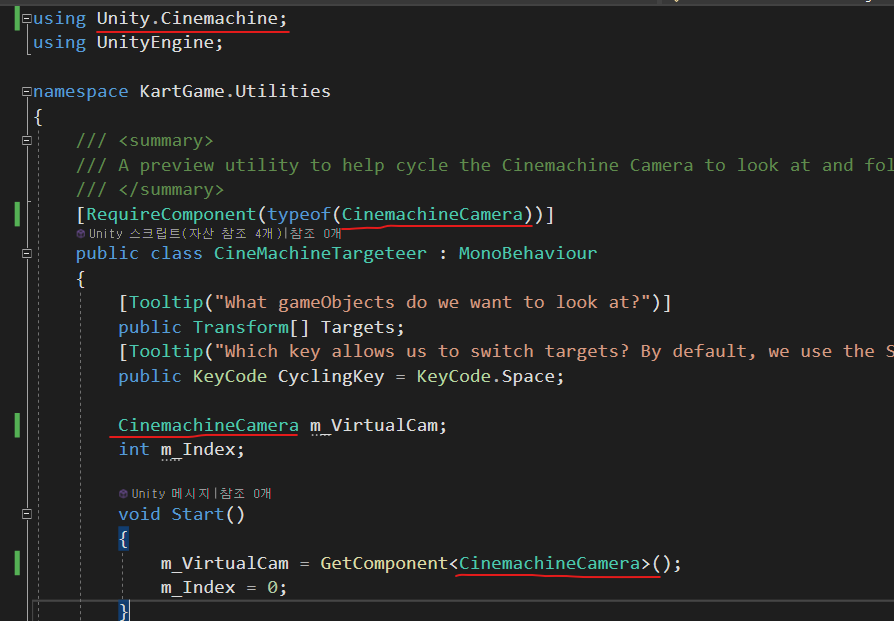Collapse the Start method block
894x621 pixels.
point(26,514)
